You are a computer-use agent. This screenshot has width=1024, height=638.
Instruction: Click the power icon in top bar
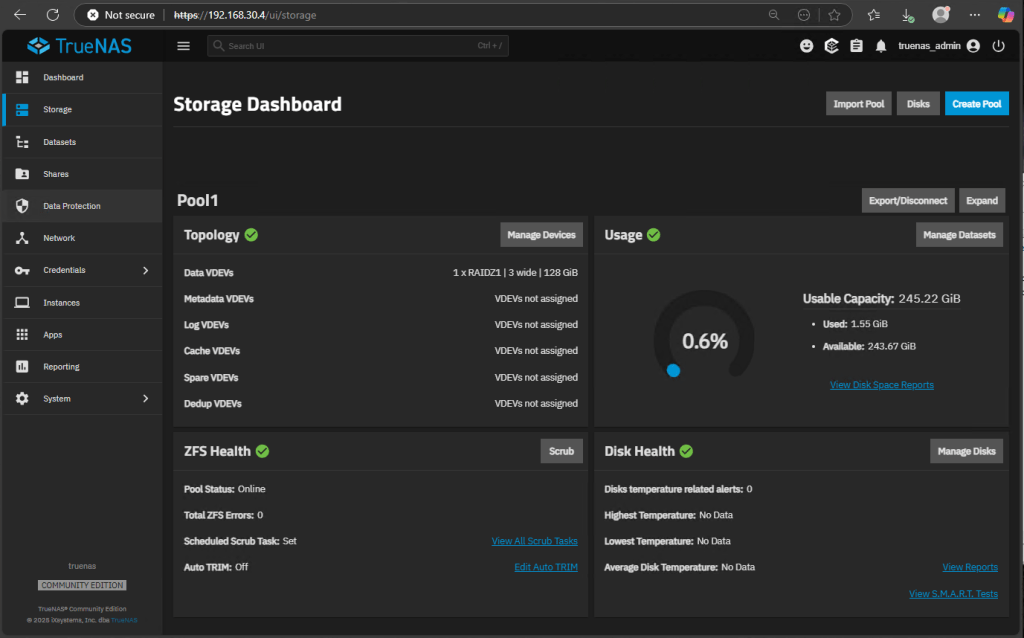998,46
